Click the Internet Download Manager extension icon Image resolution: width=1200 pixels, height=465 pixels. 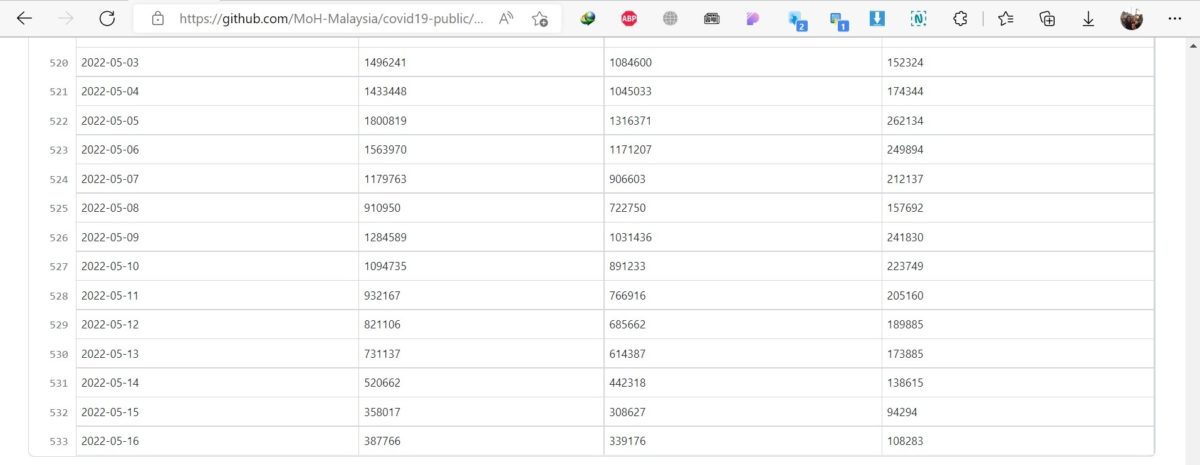588,18
